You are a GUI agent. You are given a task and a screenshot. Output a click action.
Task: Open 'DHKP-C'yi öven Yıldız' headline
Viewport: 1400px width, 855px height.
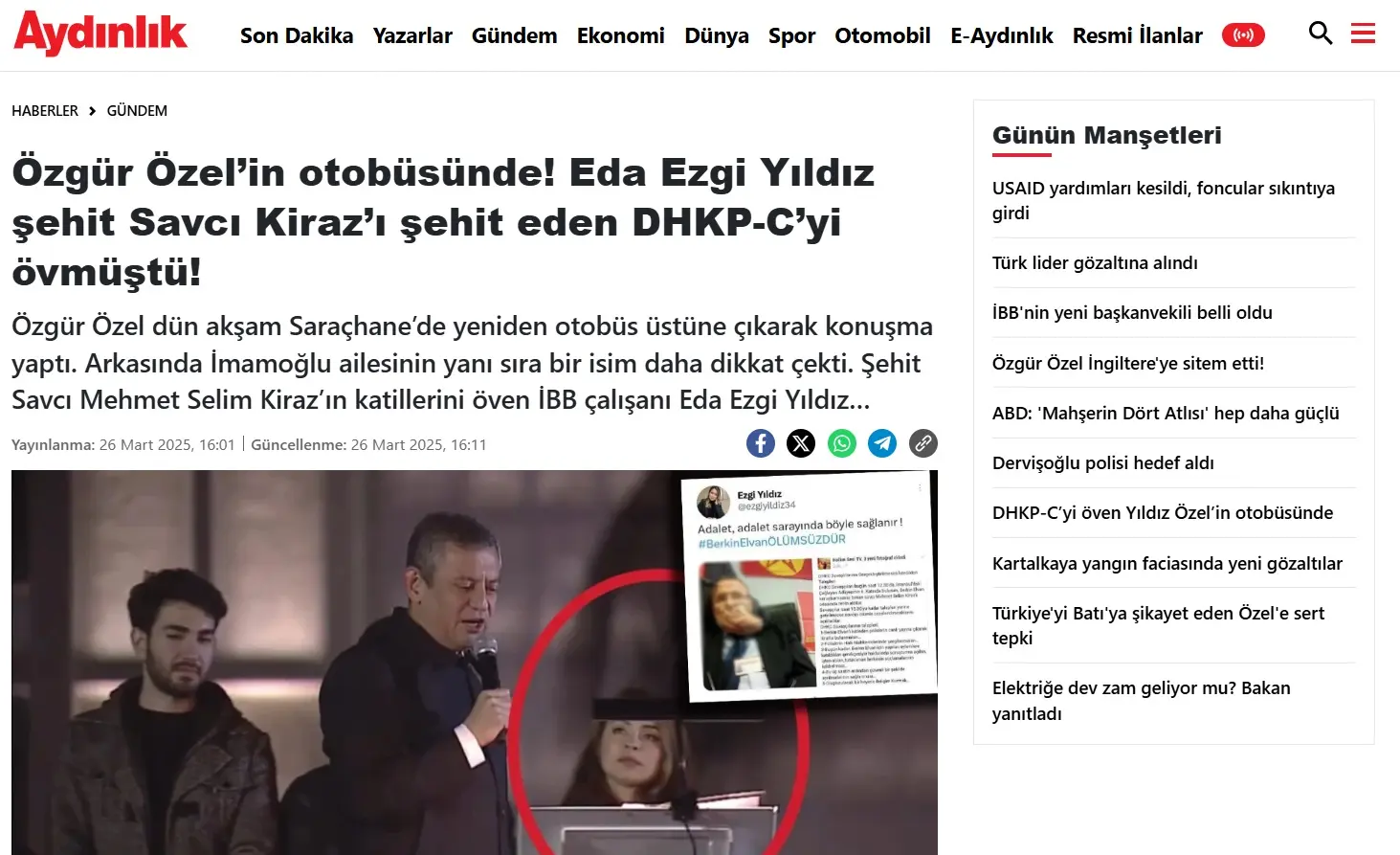coord(1163,512)
